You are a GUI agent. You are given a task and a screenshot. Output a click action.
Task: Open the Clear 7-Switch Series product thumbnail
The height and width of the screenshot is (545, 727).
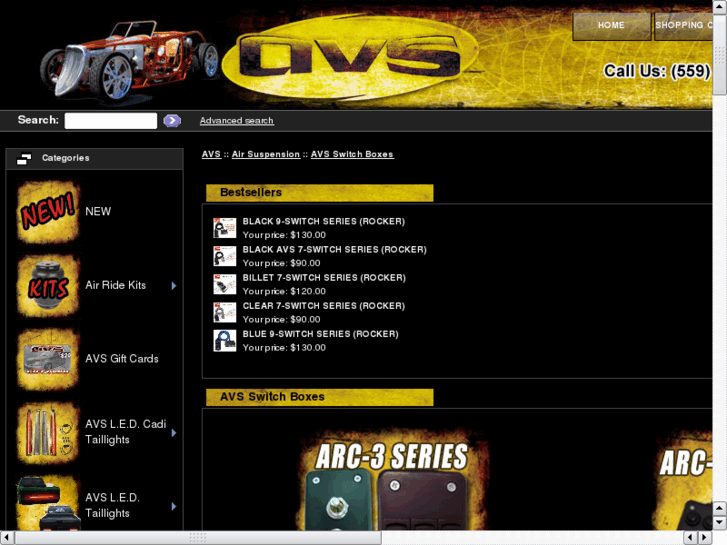coord(225,313)
